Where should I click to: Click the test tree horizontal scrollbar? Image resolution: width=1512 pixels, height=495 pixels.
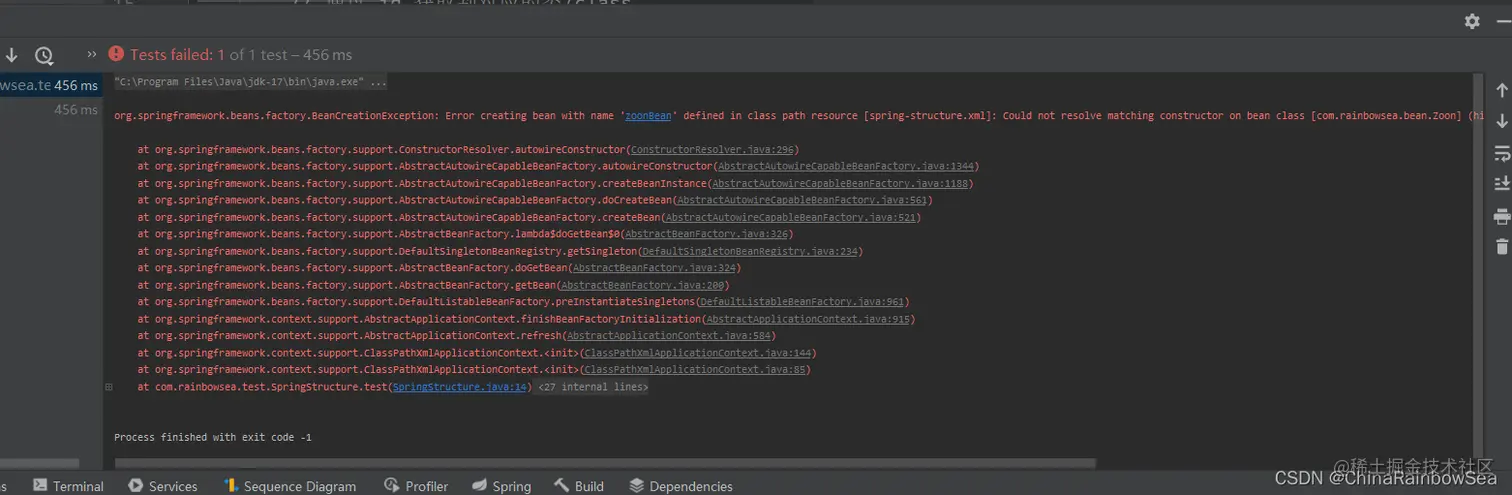point(39,464)
